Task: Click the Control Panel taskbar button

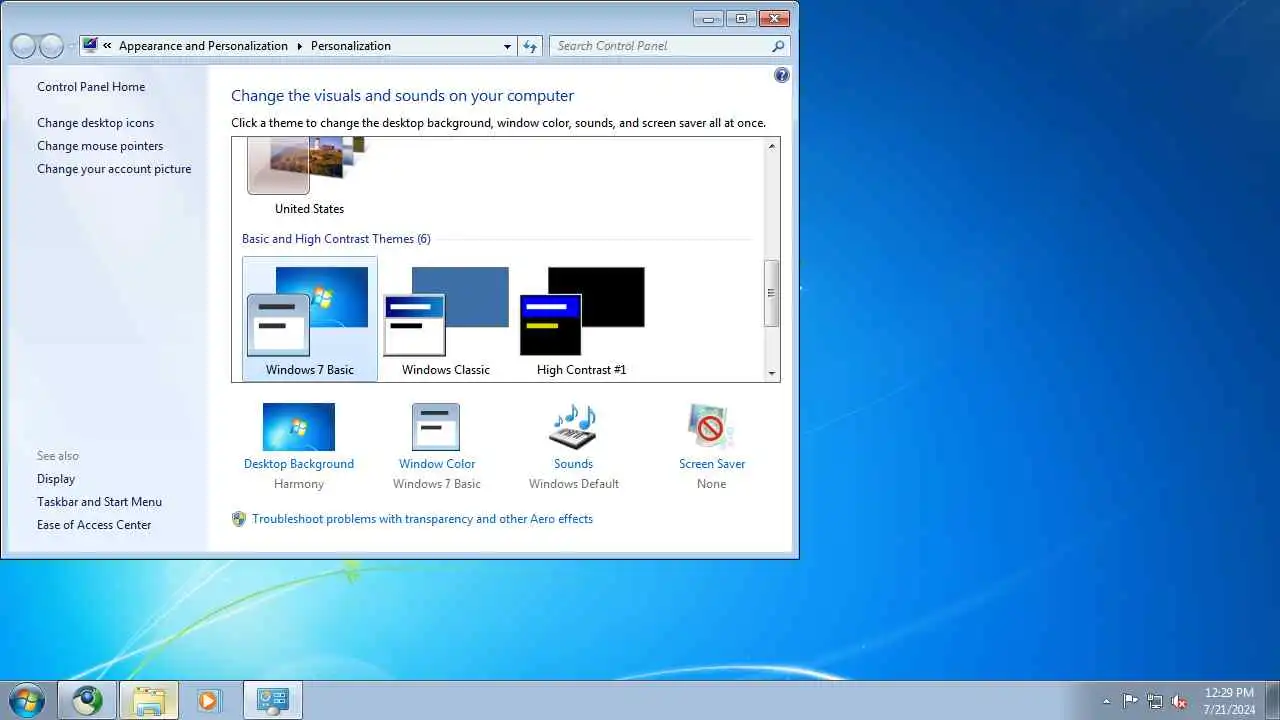Action: [272, 700]
